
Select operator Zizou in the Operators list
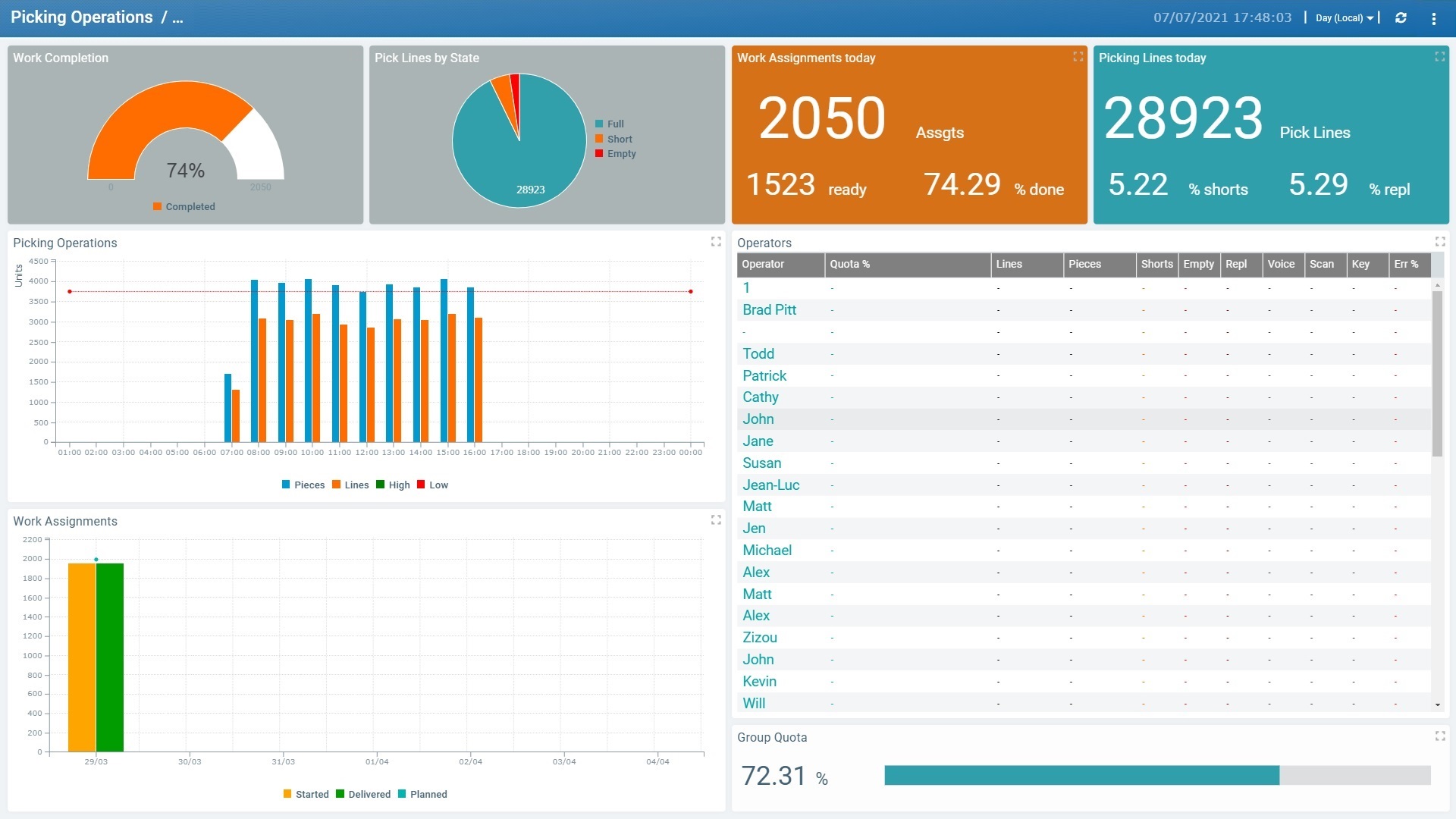point(760,637)
